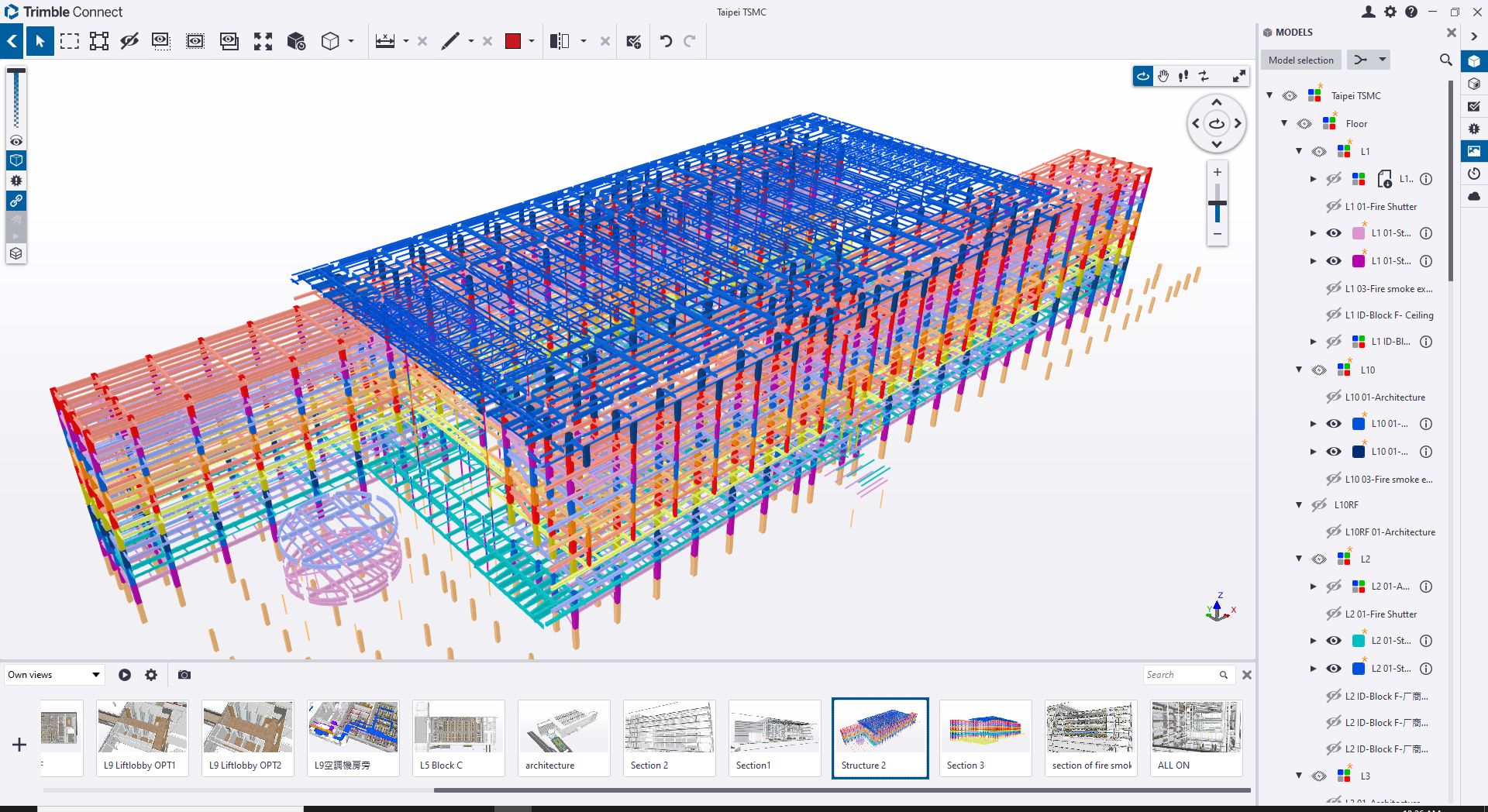The width and height of the screenshot is (1488, 812).
Task: Show the L2 01-Fire Shutter model
Action: click(x=1333, y=614)
